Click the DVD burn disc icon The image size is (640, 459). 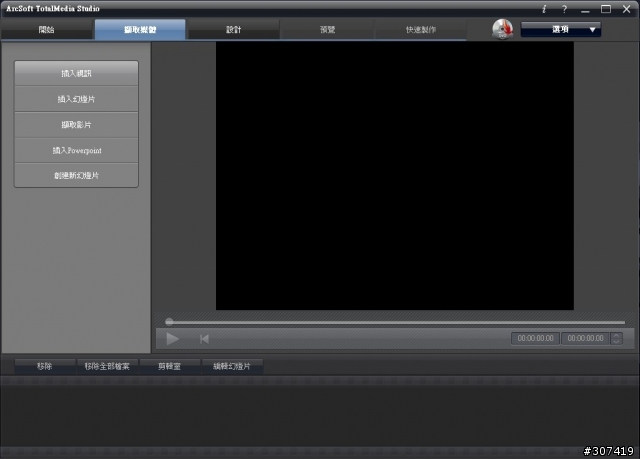[502, 29]
